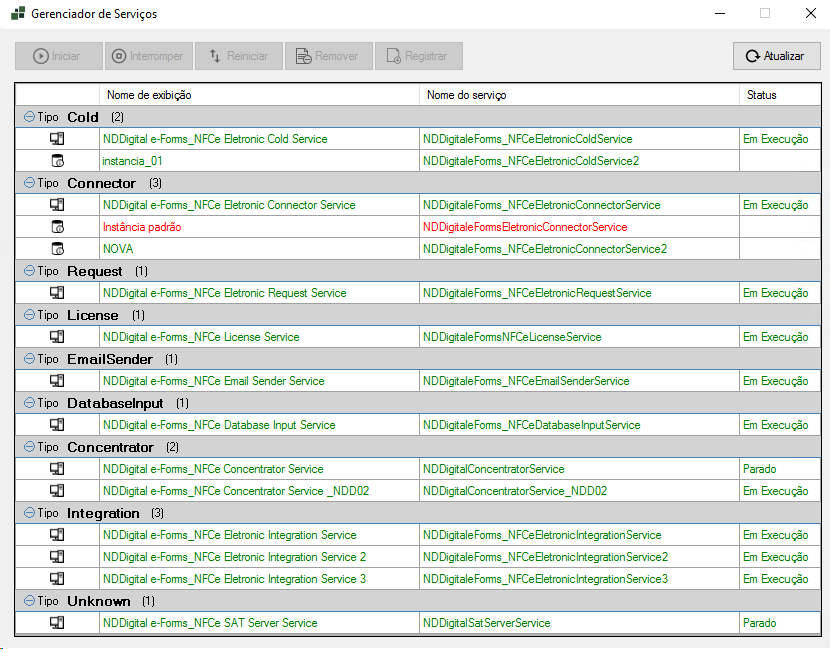Image resolution: width=830 pixels, height=649 pixels.
Task: Collapse the Integration type group
Action: tap(28, 513)
